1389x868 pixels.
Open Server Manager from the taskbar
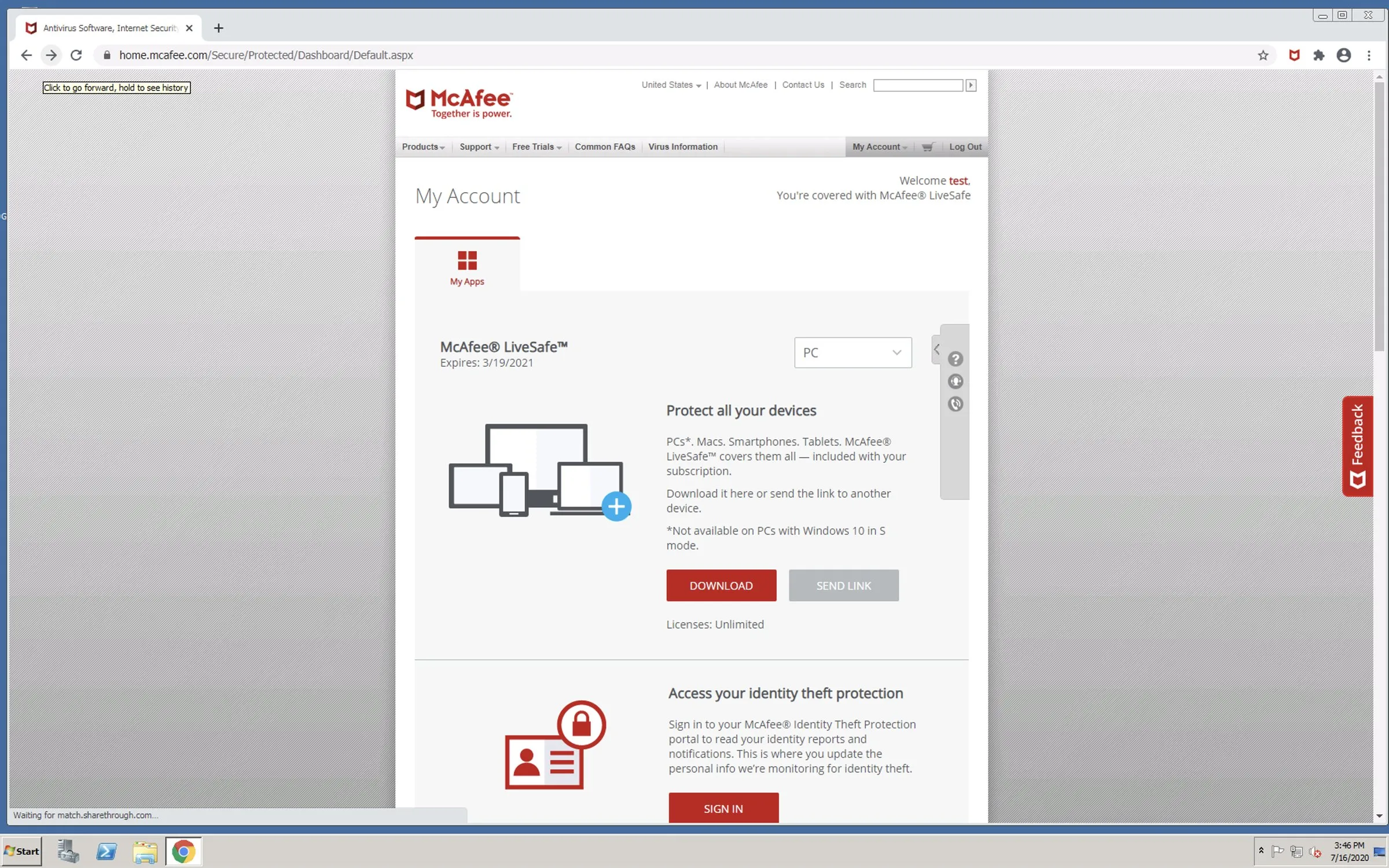click(68, 852)
